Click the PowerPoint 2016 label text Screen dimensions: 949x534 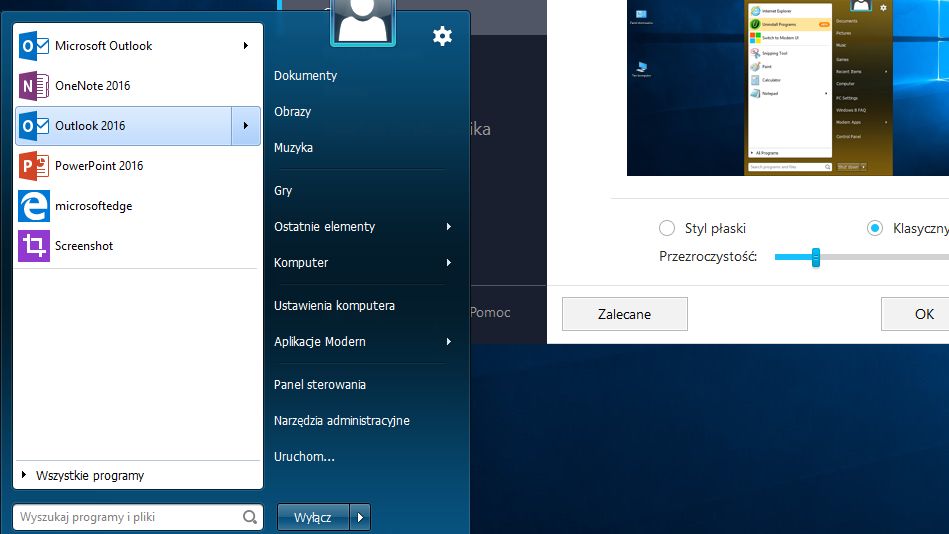[99, 166]
